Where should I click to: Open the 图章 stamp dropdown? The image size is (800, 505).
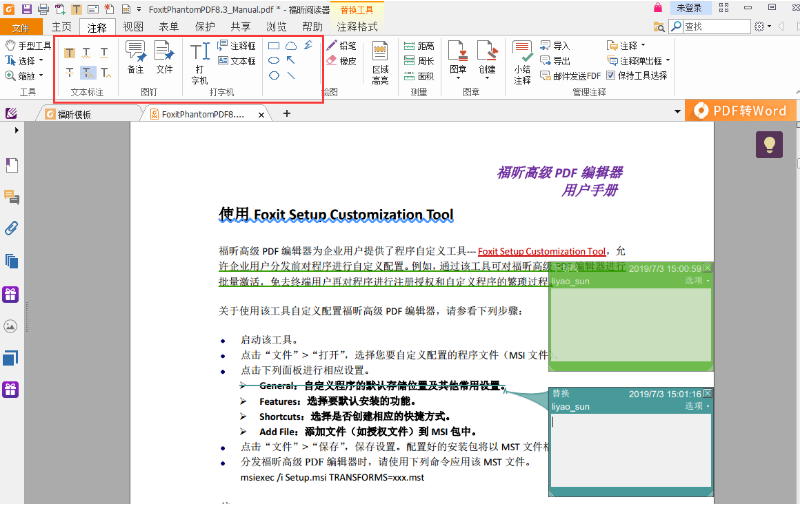tap(458, 78)
